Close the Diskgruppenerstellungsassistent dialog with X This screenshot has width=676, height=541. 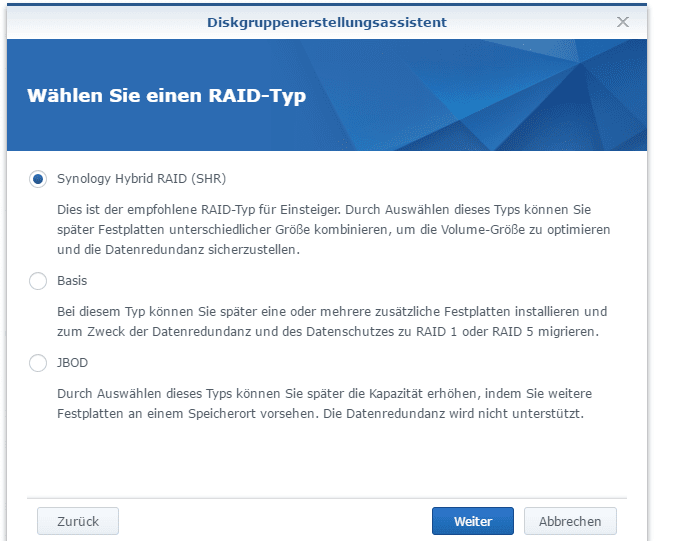tap(623, 22)
